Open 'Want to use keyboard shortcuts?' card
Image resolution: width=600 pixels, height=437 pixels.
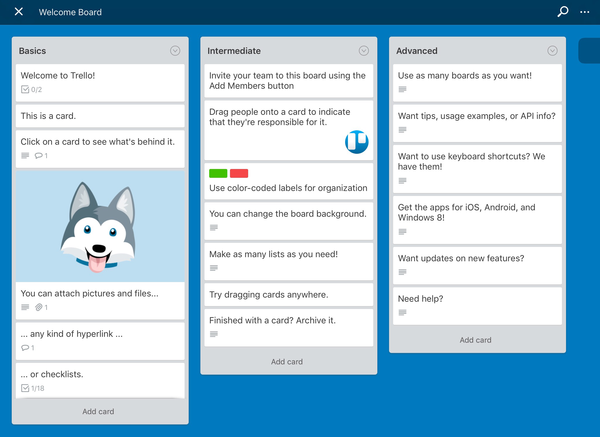pyautogui.click(x=478, y=169)
